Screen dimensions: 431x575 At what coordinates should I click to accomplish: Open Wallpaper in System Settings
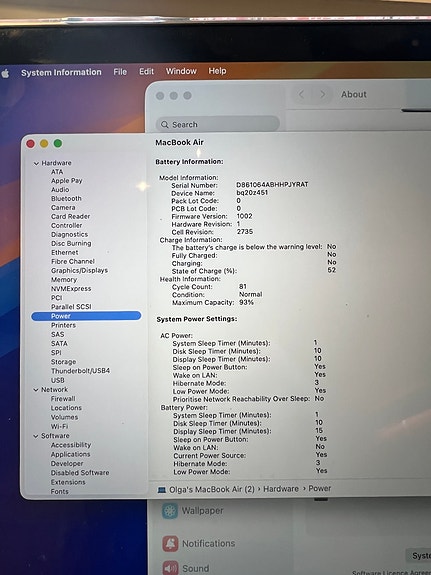[x=193, y=511]
